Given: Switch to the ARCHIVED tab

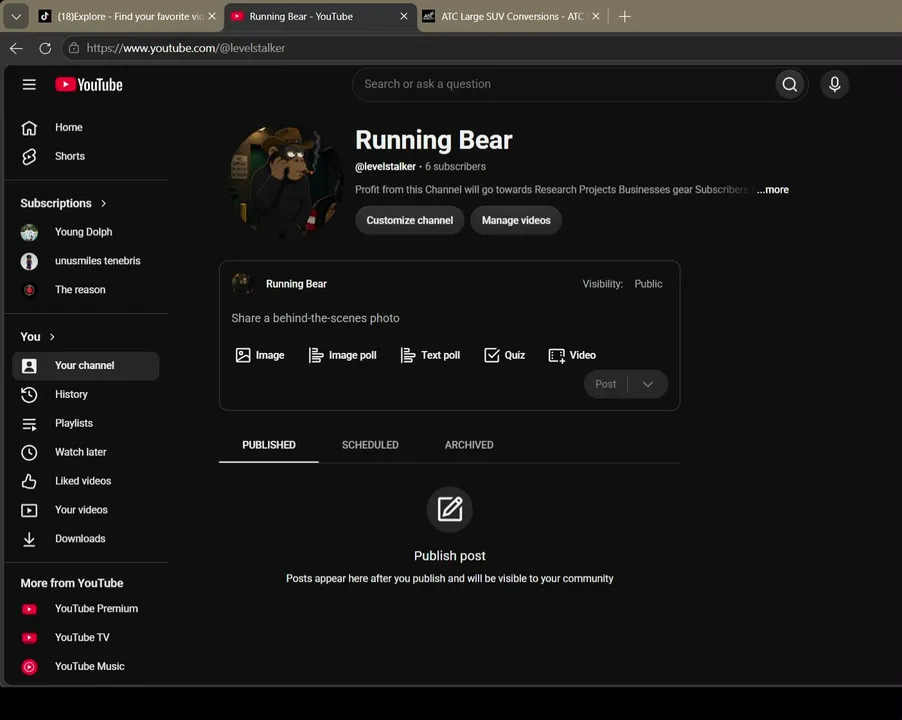Looking at the screenshot, I should (469, 445).
